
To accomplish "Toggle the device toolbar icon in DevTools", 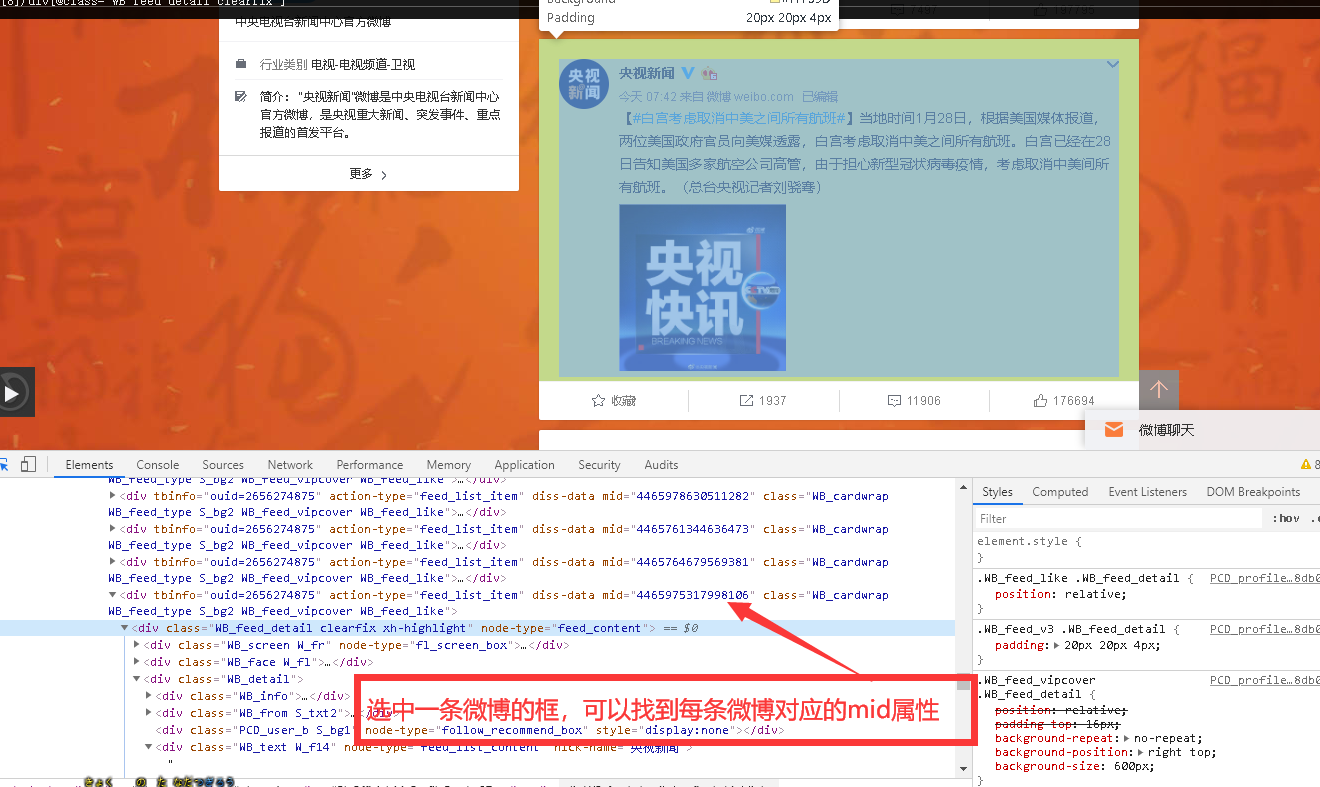I will click(29, 464).
